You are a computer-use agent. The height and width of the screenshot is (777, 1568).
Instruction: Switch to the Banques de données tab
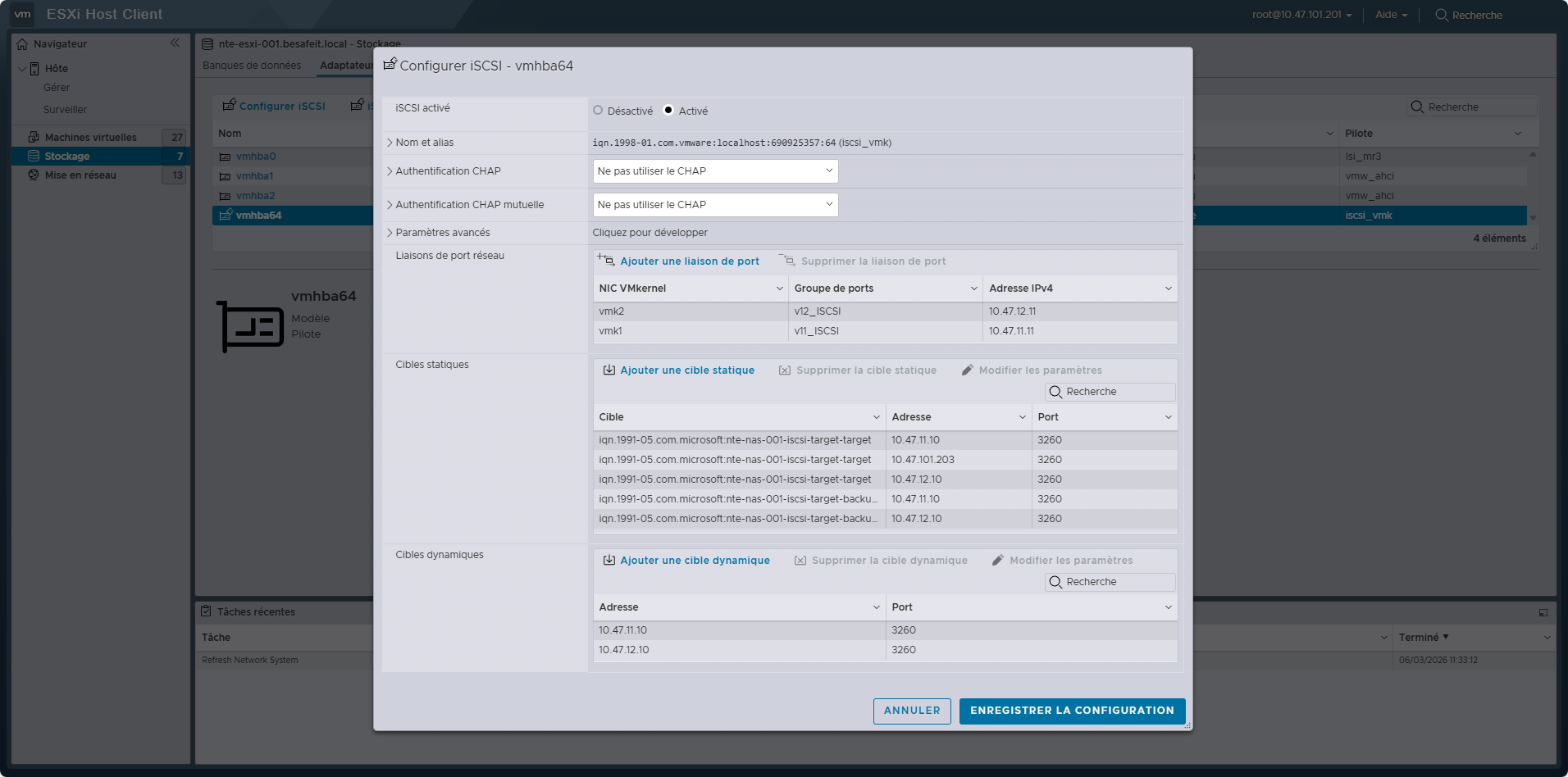252,66
